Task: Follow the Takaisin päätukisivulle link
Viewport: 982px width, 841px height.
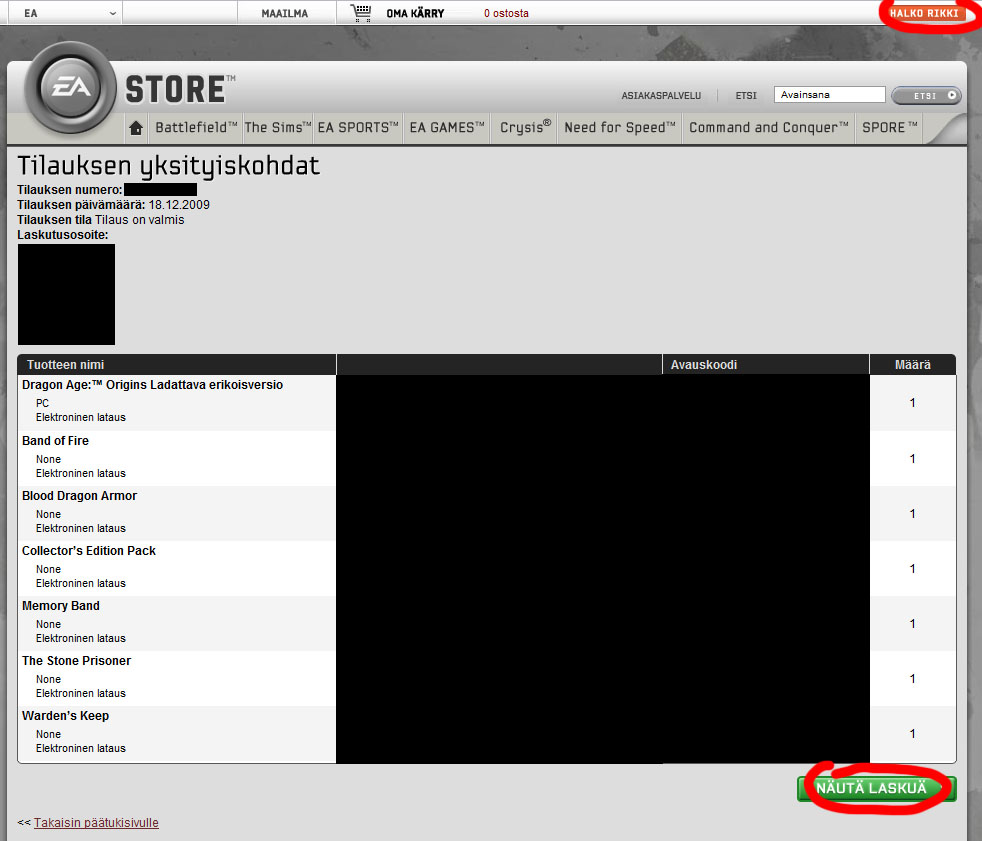Action: (96, 823)
